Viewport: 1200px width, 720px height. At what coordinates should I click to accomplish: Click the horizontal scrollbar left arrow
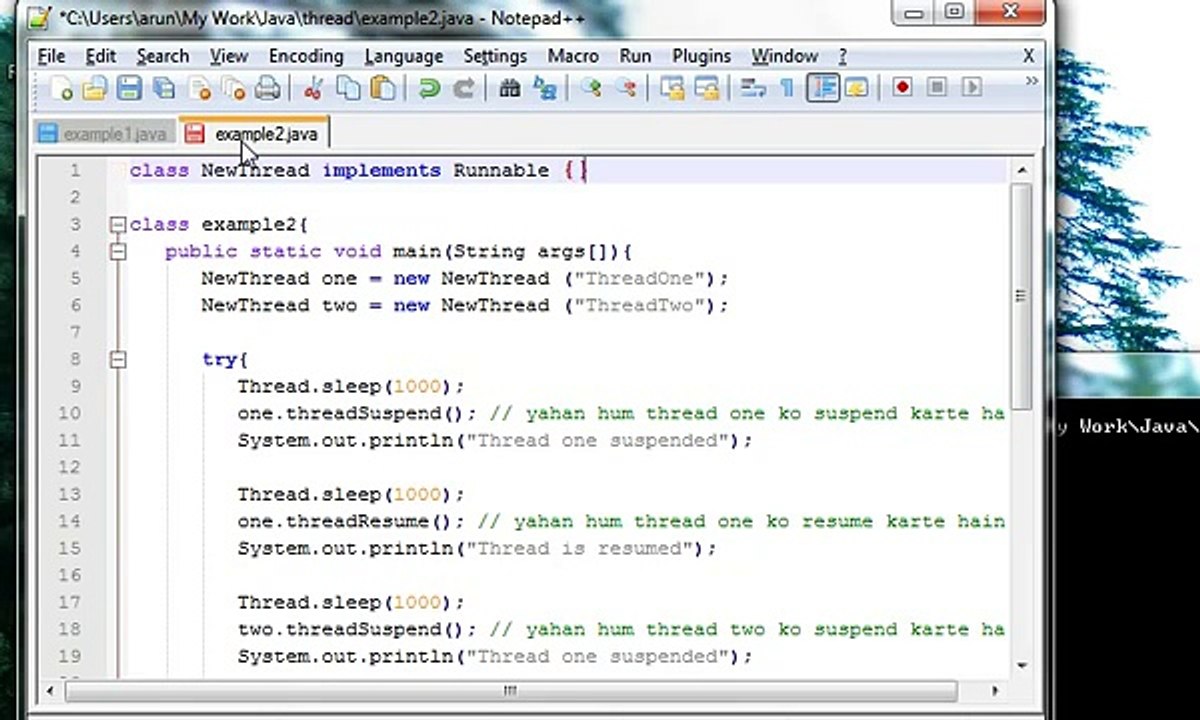click(x=51, y=690)
